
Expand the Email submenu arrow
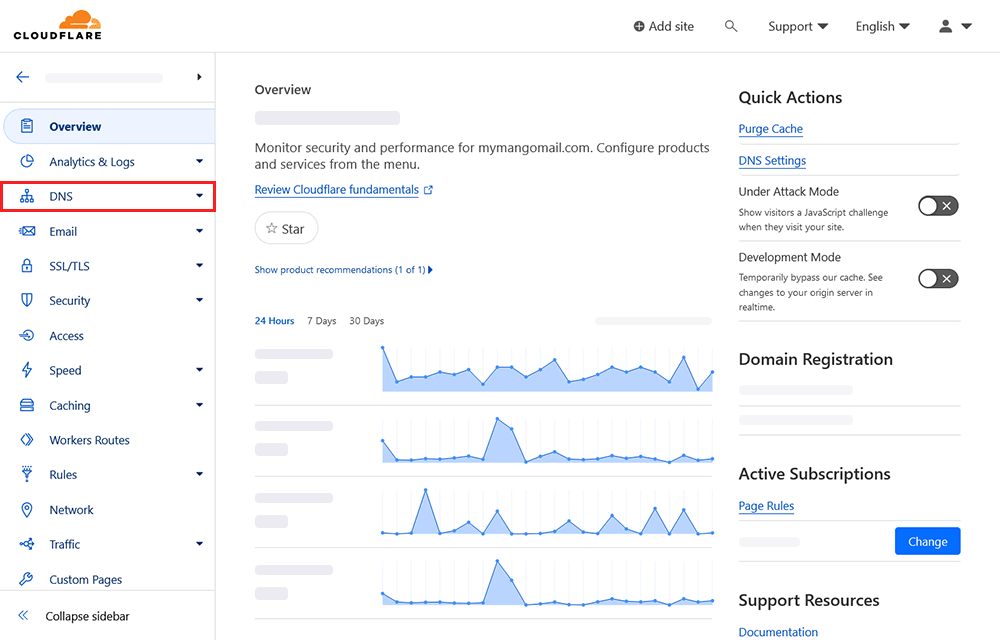(200, 231)
